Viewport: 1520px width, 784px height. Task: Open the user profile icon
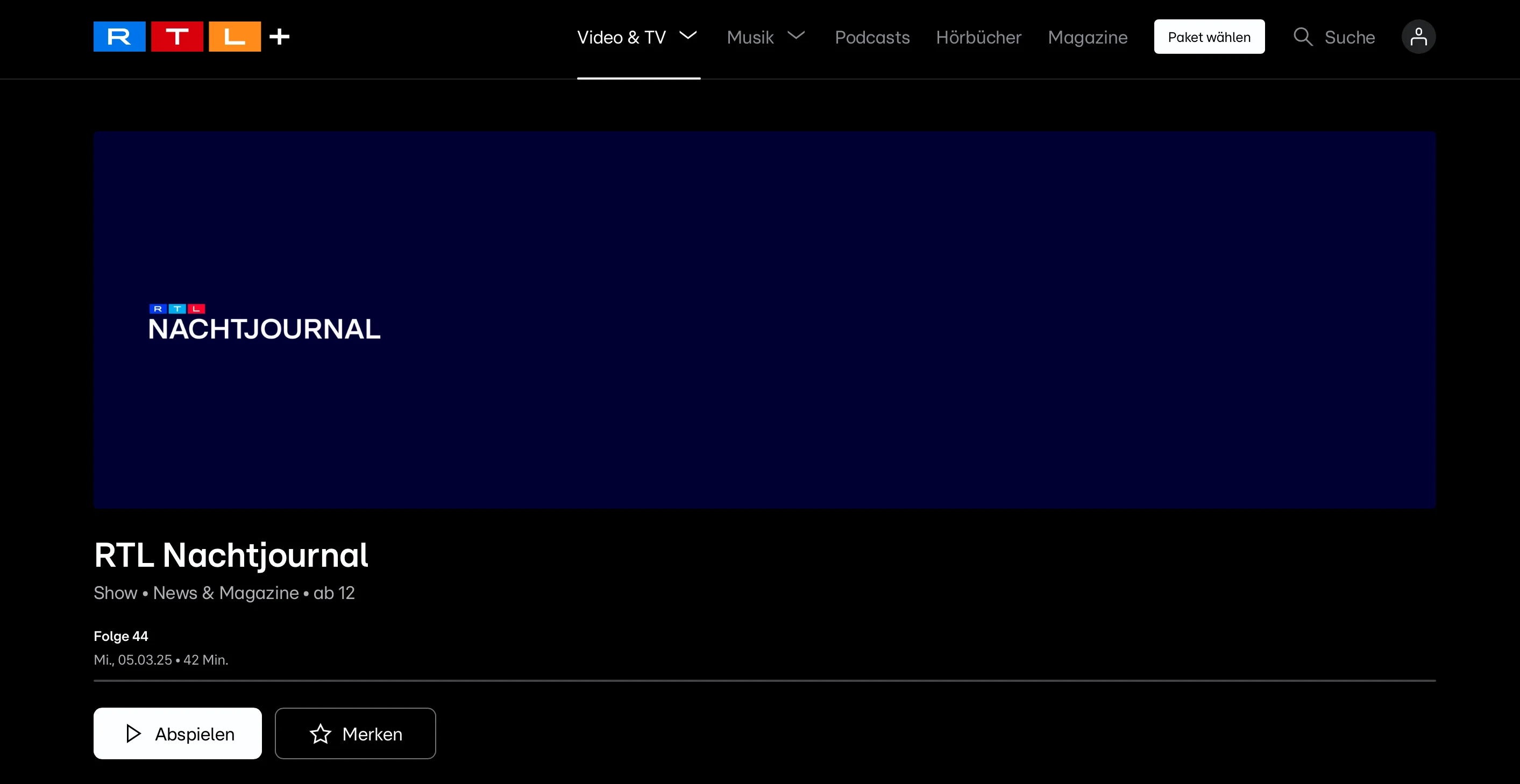click(1418, 37)
